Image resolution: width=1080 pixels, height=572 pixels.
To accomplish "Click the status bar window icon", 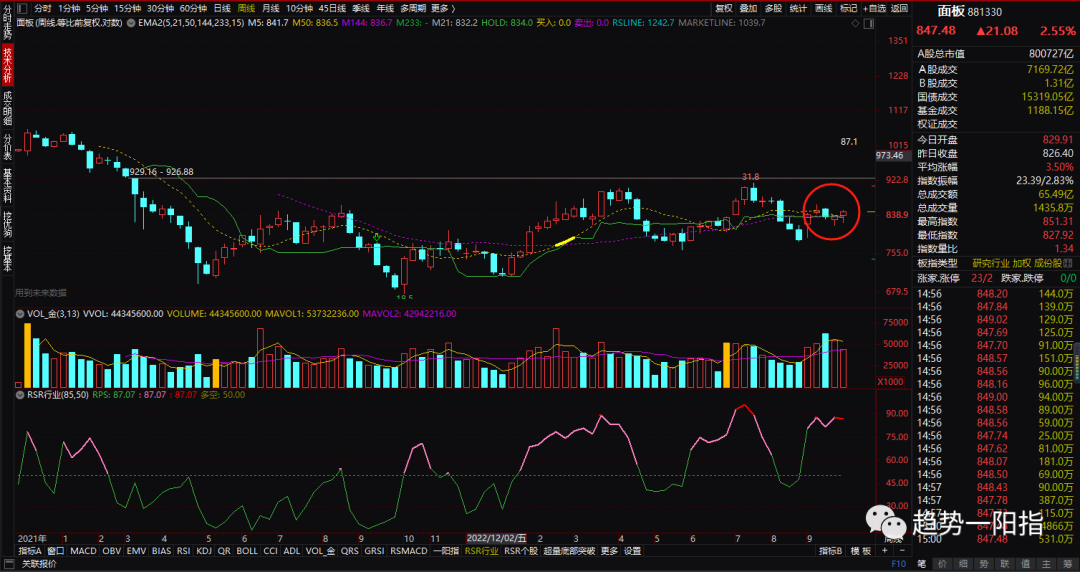I will (9, 564).
